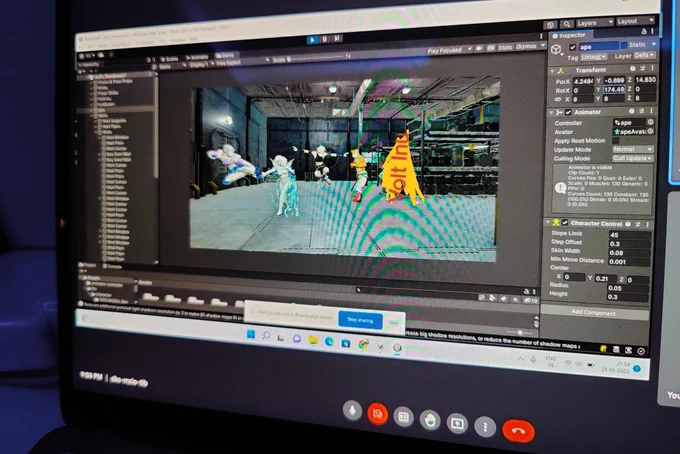Open the Play Focused dropdown
The width and height of the screenshot is (680, 454).
point(449,50)
